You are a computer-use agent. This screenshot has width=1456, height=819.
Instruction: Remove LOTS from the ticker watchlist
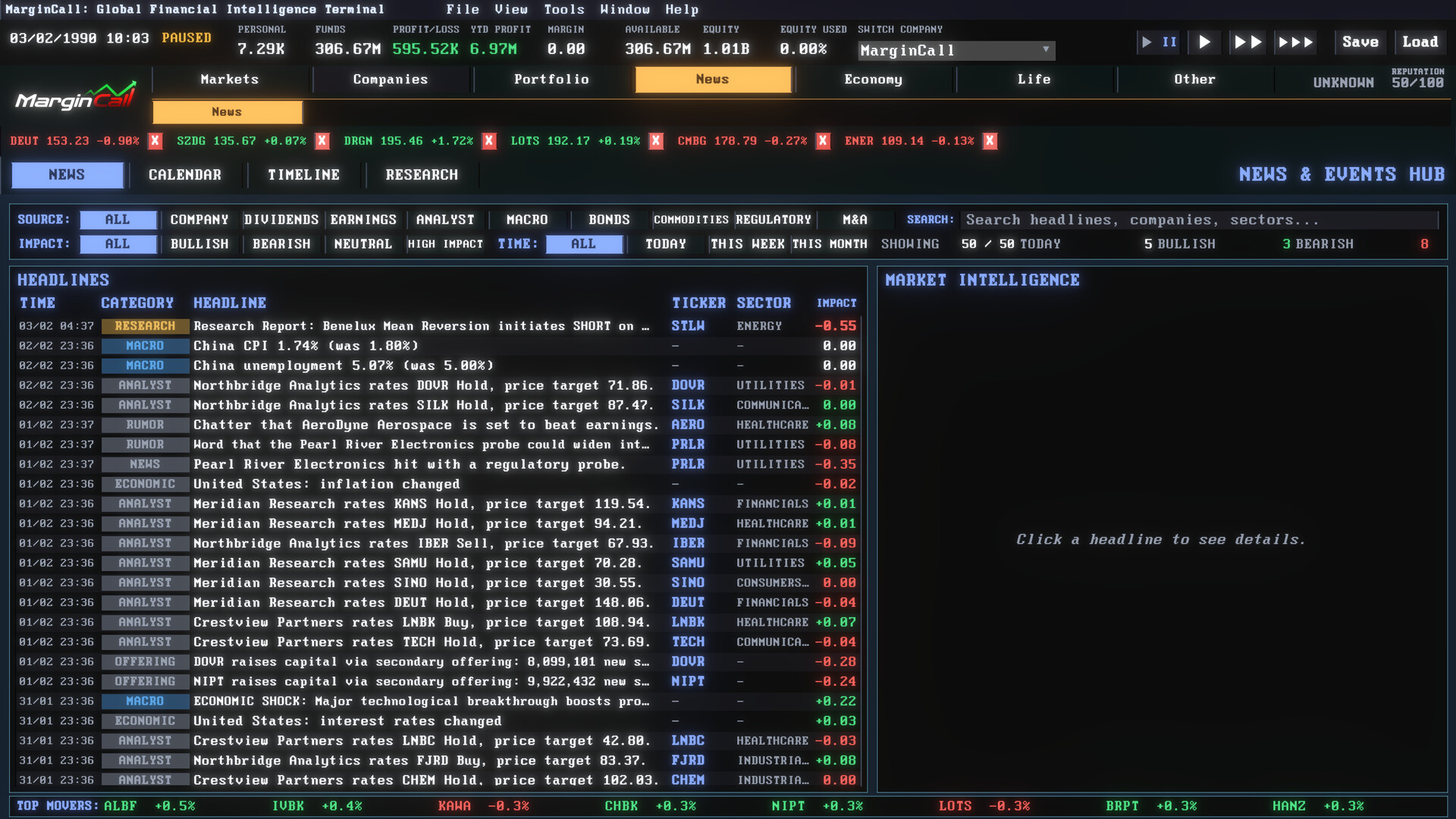tap(656, 141)
